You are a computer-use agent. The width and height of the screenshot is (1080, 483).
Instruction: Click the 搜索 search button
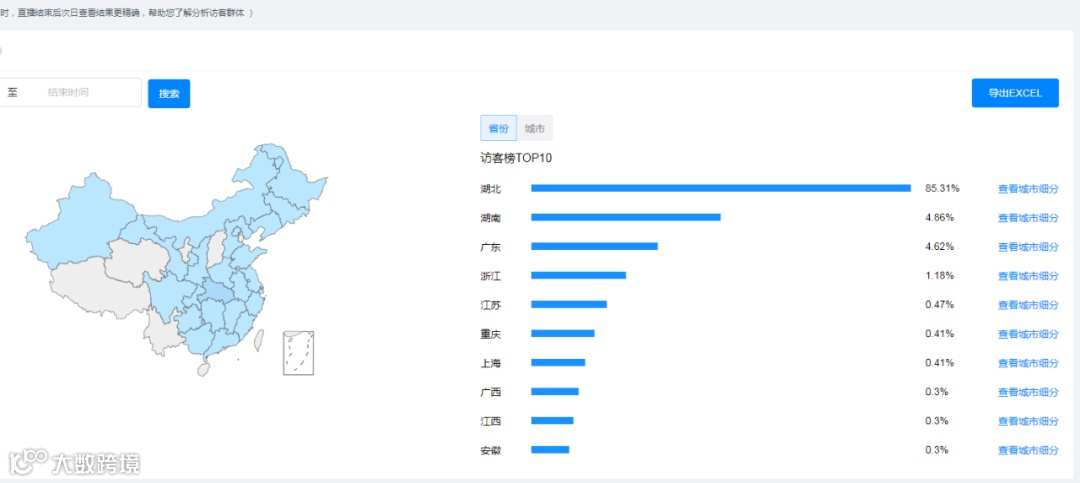(x=169, y=93)
